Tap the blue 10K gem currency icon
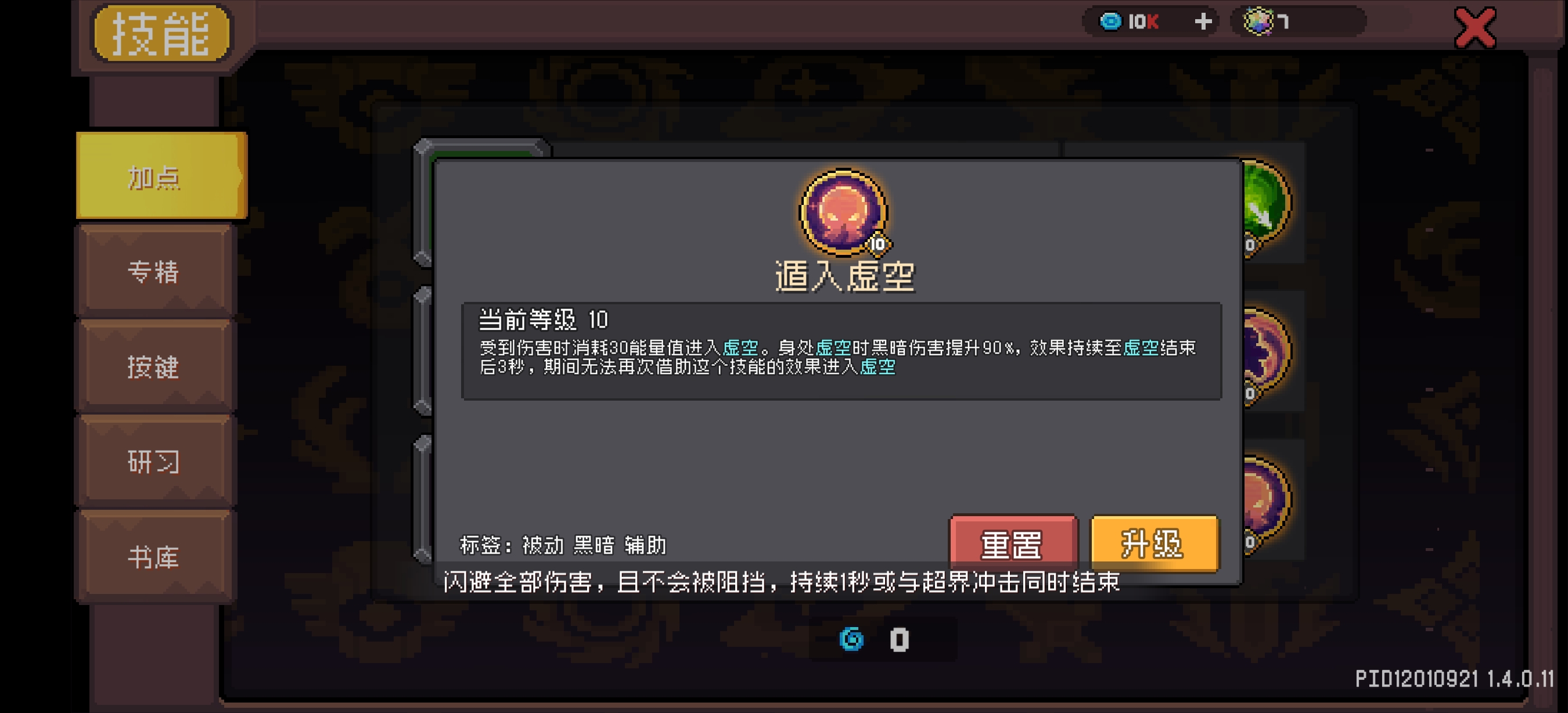Viewport: 1568px width, 713px height. [1110, 21]
